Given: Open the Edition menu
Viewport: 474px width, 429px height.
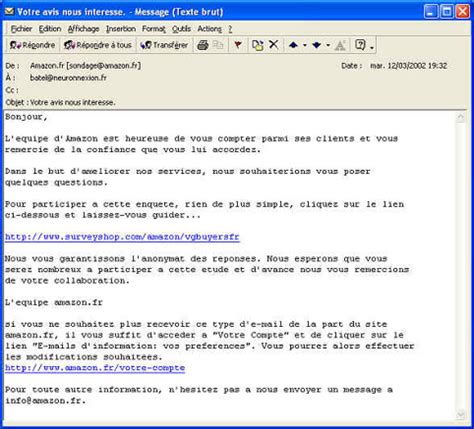Looking at the screenshot, I should 50,29.
